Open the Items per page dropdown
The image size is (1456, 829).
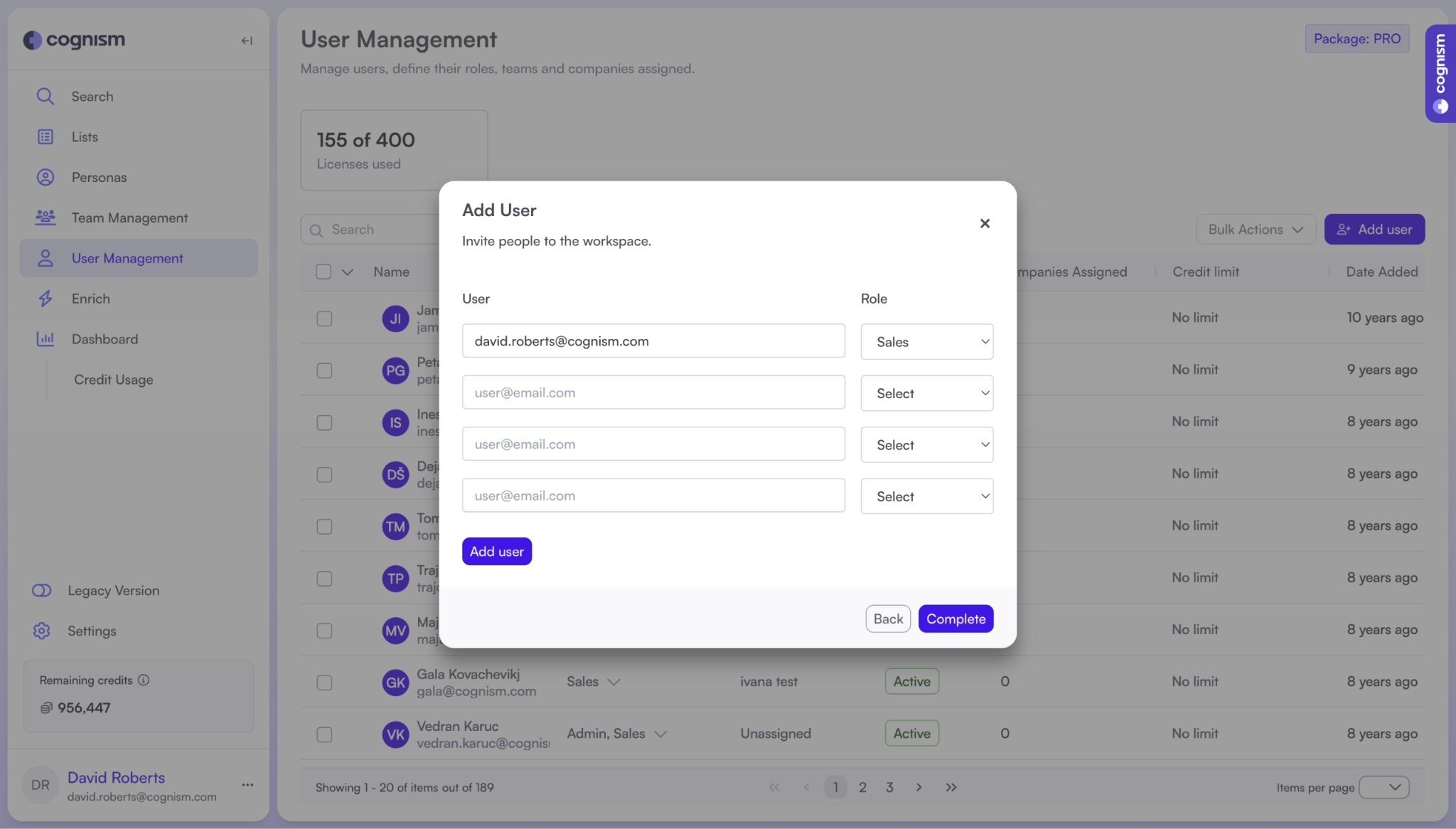pos(1383,787)
